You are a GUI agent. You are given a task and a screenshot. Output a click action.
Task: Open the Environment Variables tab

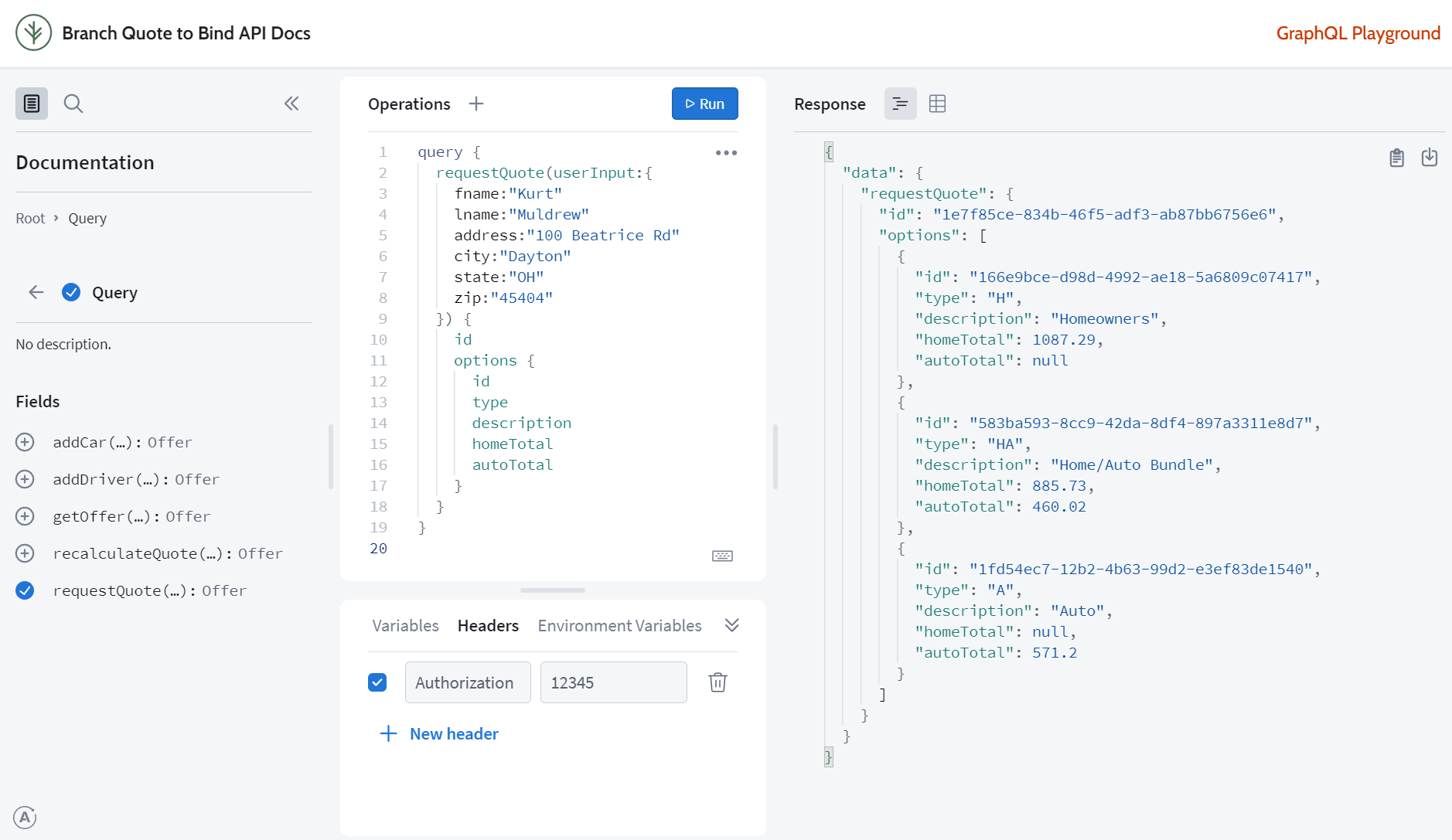[619, 625]
